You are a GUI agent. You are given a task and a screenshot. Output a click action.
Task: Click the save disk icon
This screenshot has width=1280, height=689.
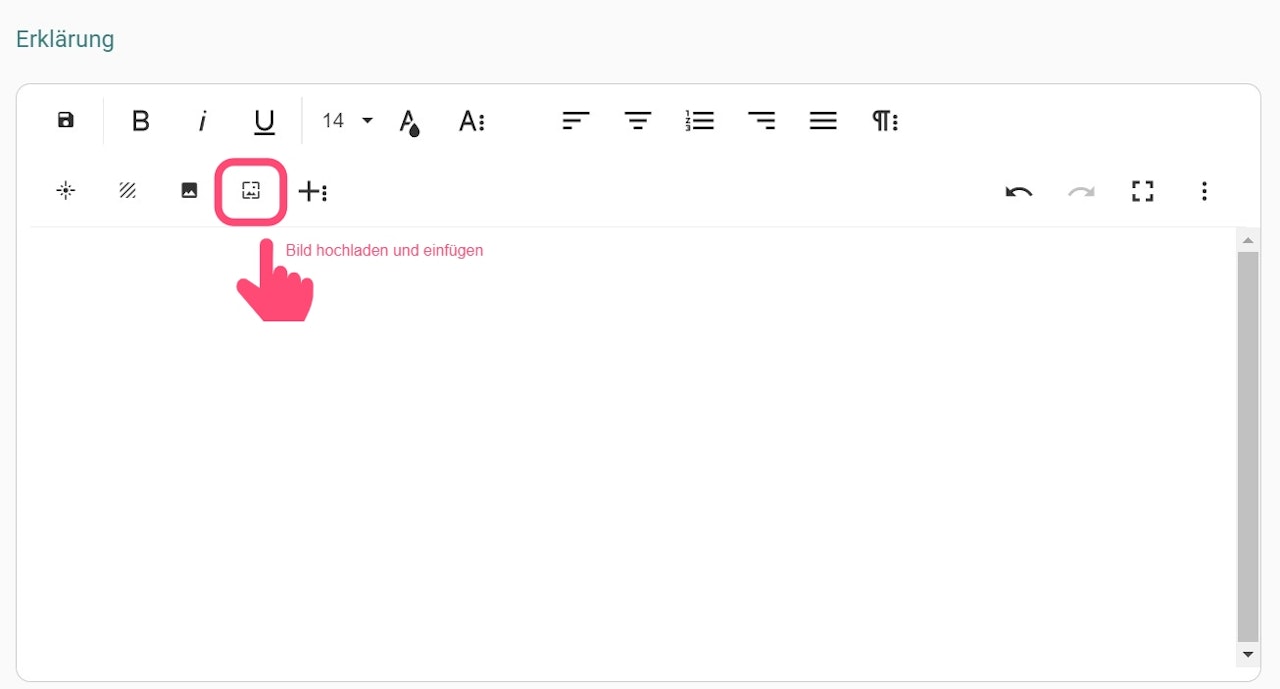coord(66,121)
